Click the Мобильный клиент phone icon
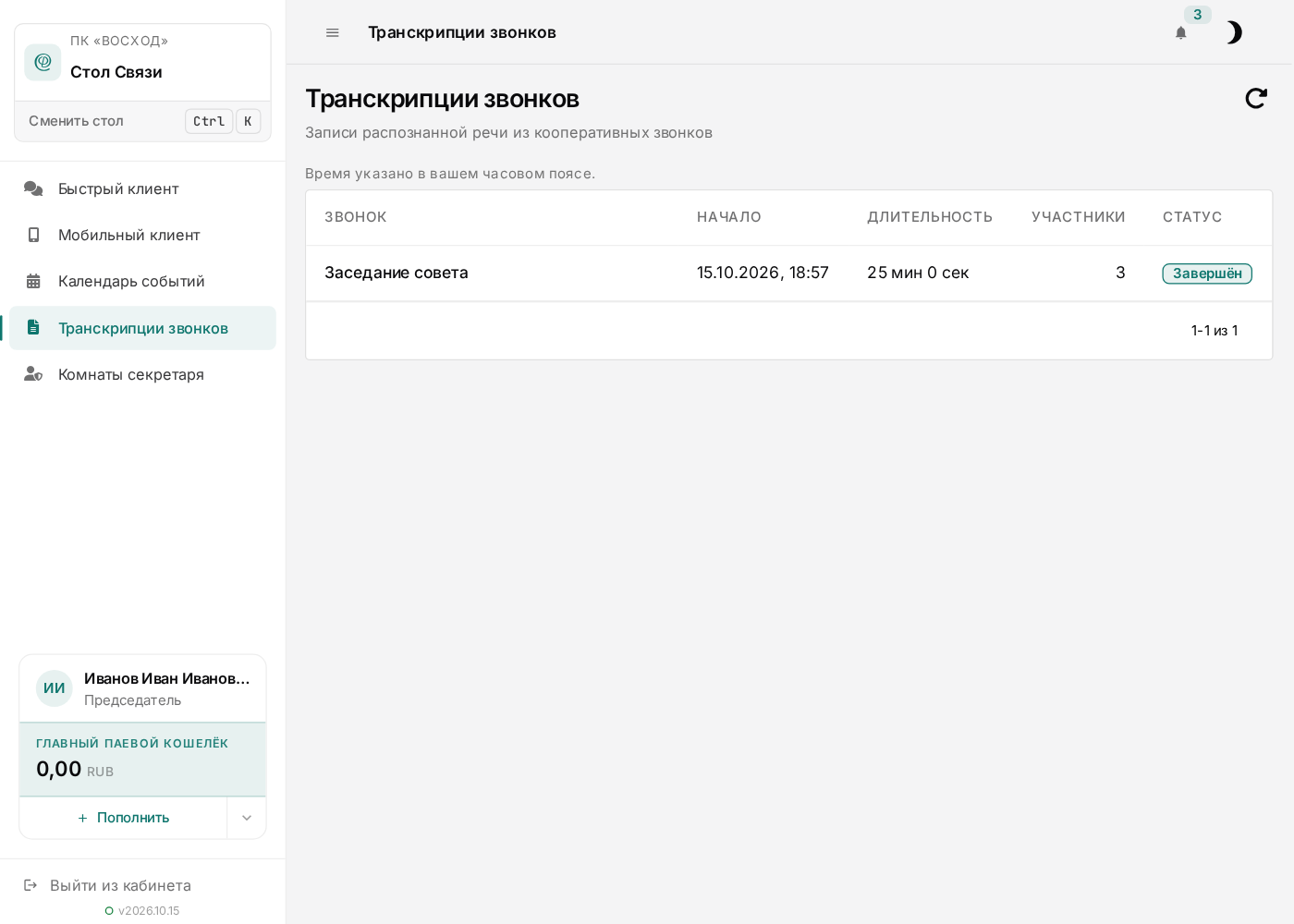Viewport: 1294px width, 924px height. point(33,235)
